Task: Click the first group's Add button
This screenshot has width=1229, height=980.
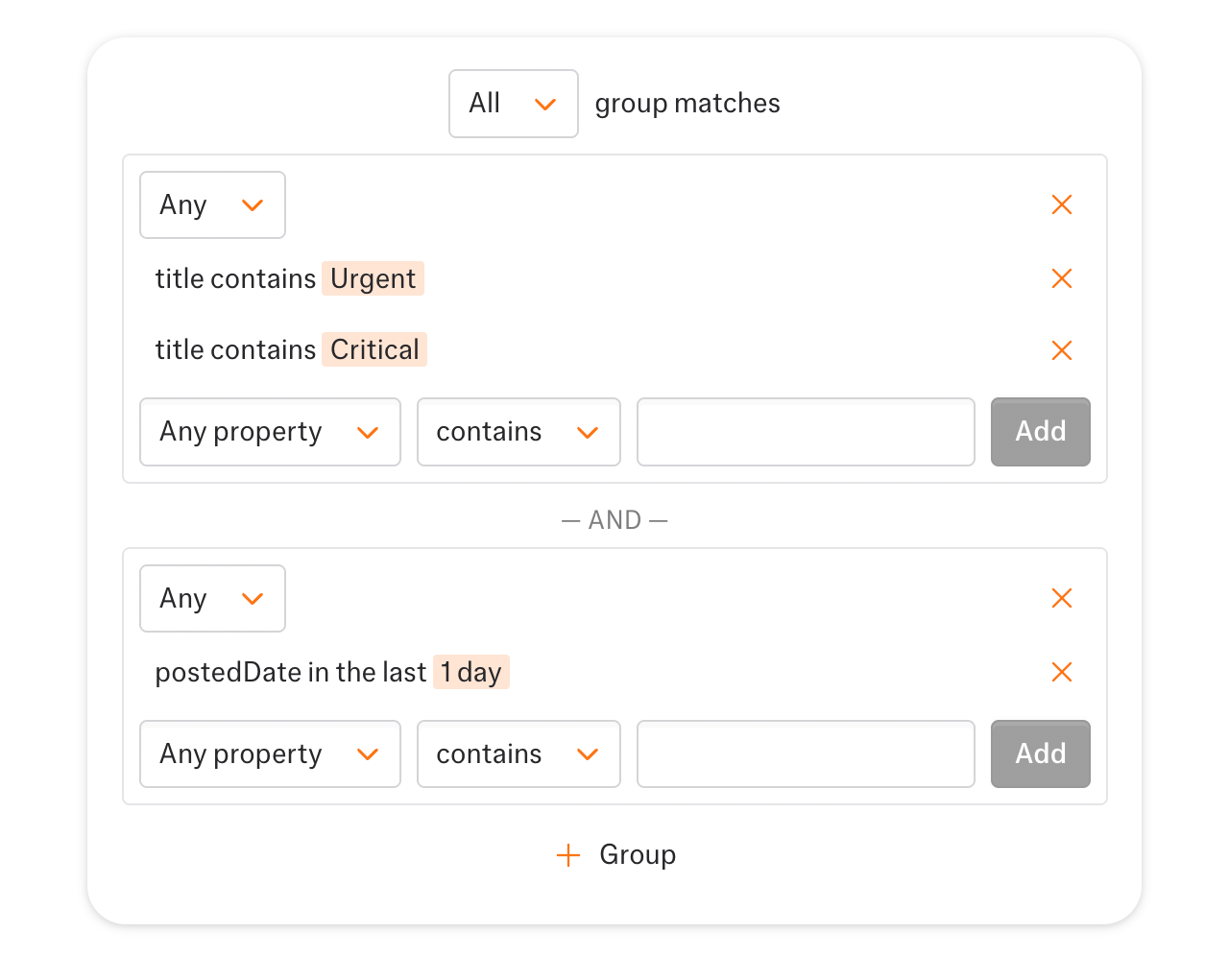Action: coord(1040,432)
